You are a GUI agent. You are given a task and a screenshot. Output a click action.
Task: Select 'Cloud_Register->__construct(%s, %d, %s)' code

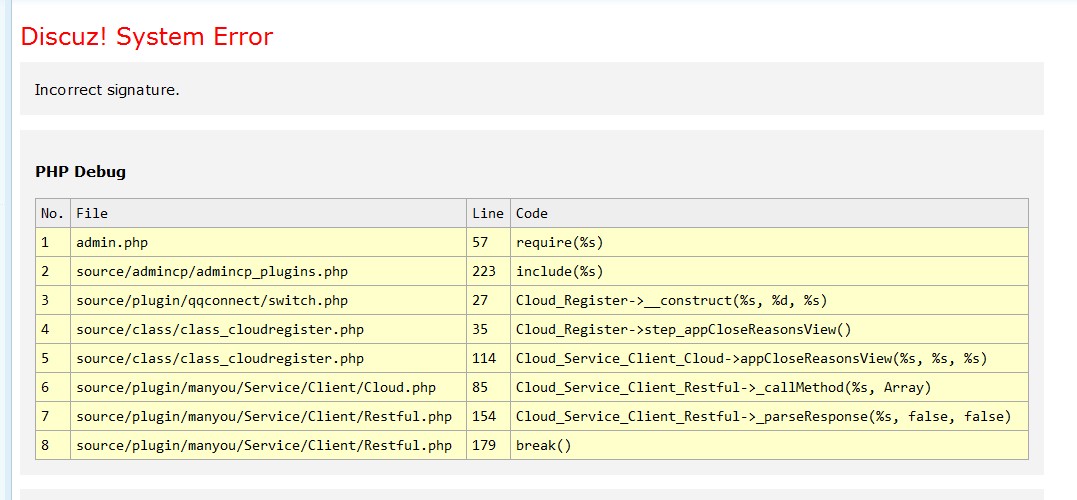click(x=769, y=300)
